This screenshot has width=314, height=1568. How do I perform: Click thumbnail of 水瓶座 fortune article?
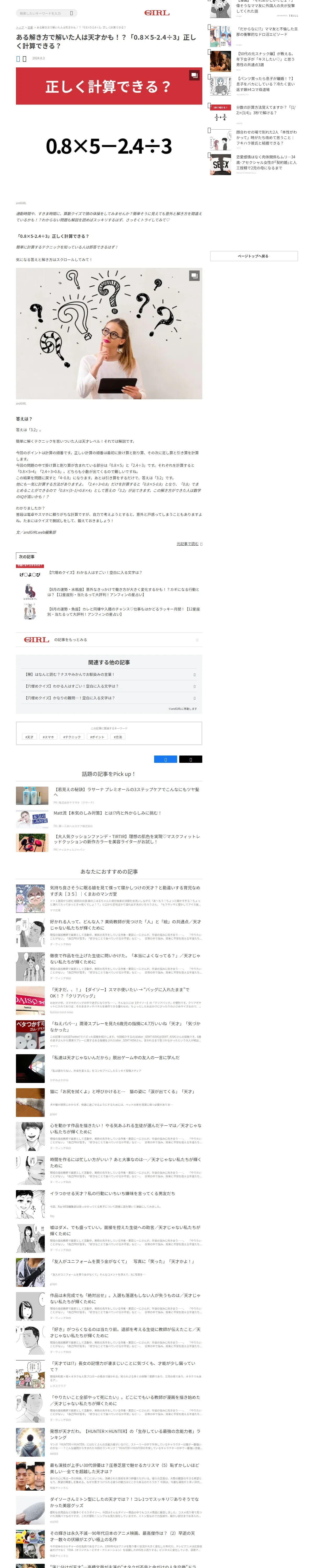click(x=30, y=592)
